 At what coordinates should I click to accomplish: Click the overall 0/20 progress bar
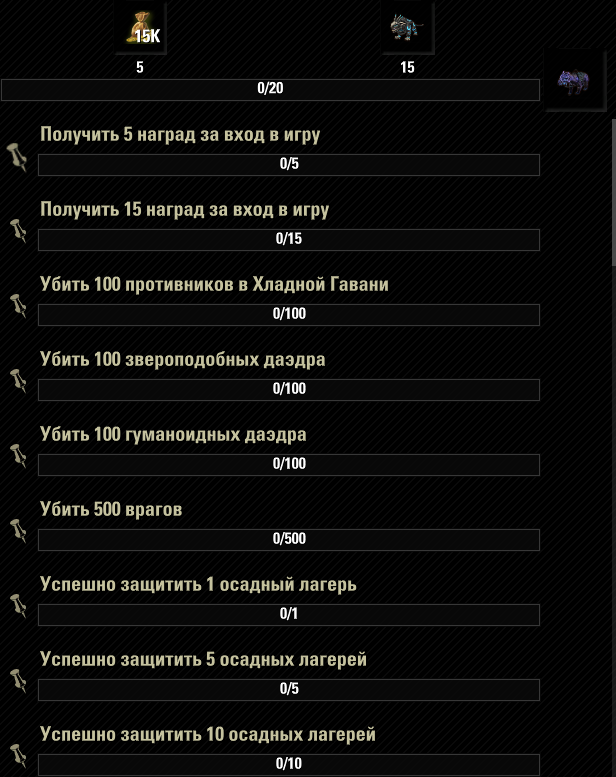coord(270,90)
